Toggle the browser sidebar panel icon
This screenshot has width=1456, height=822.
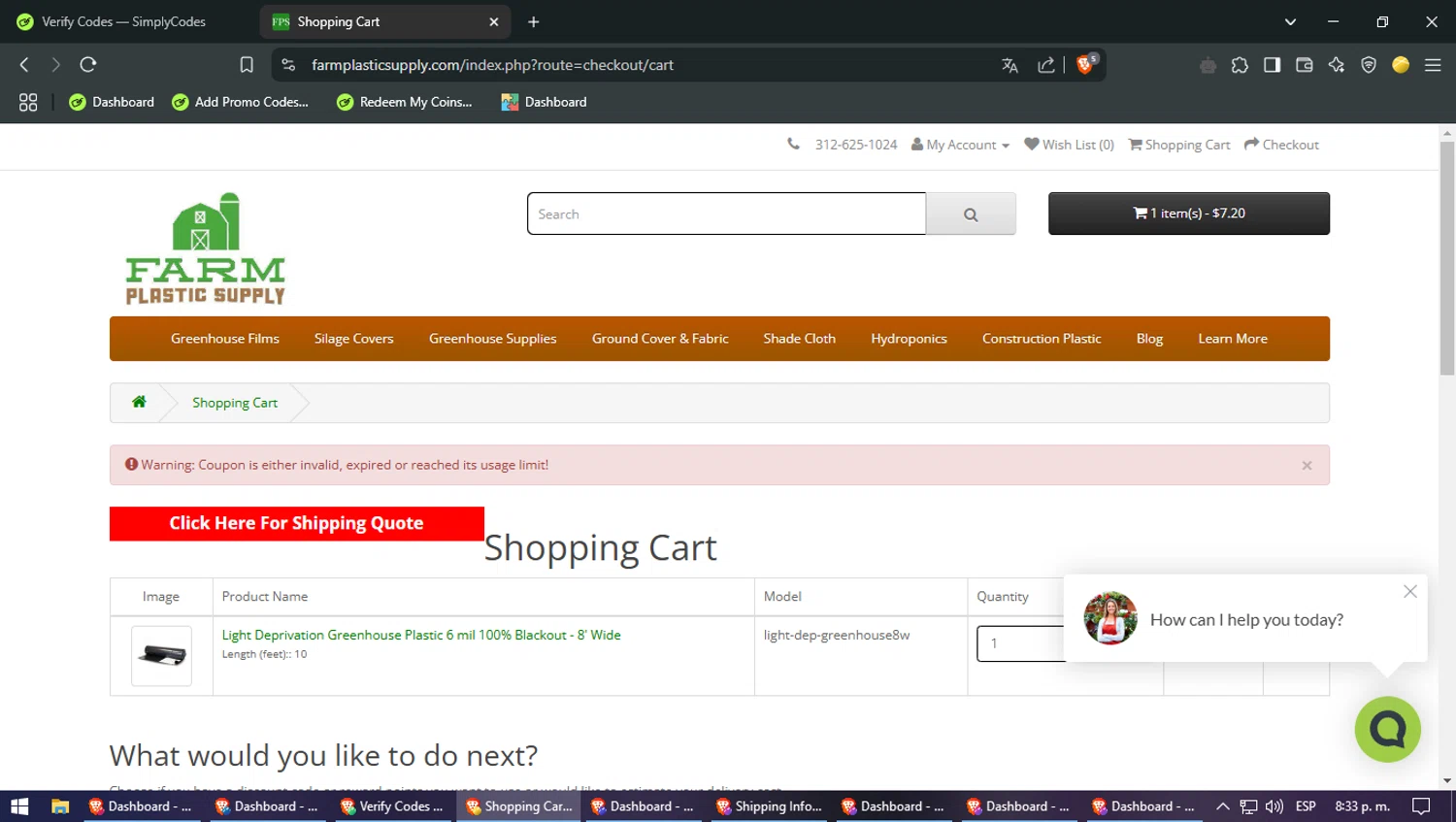[1272, 65]
